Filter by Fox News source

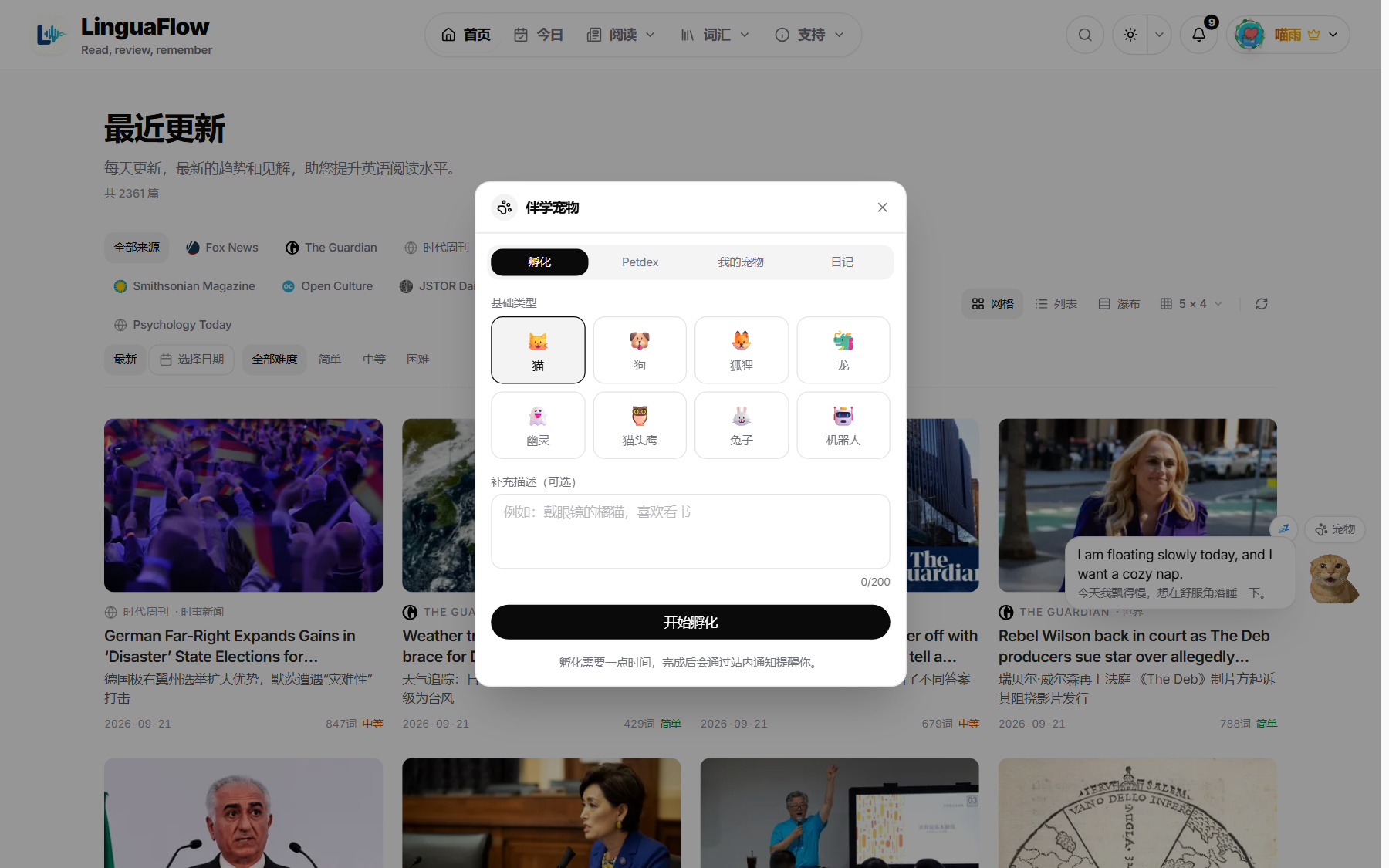[222, 248]
